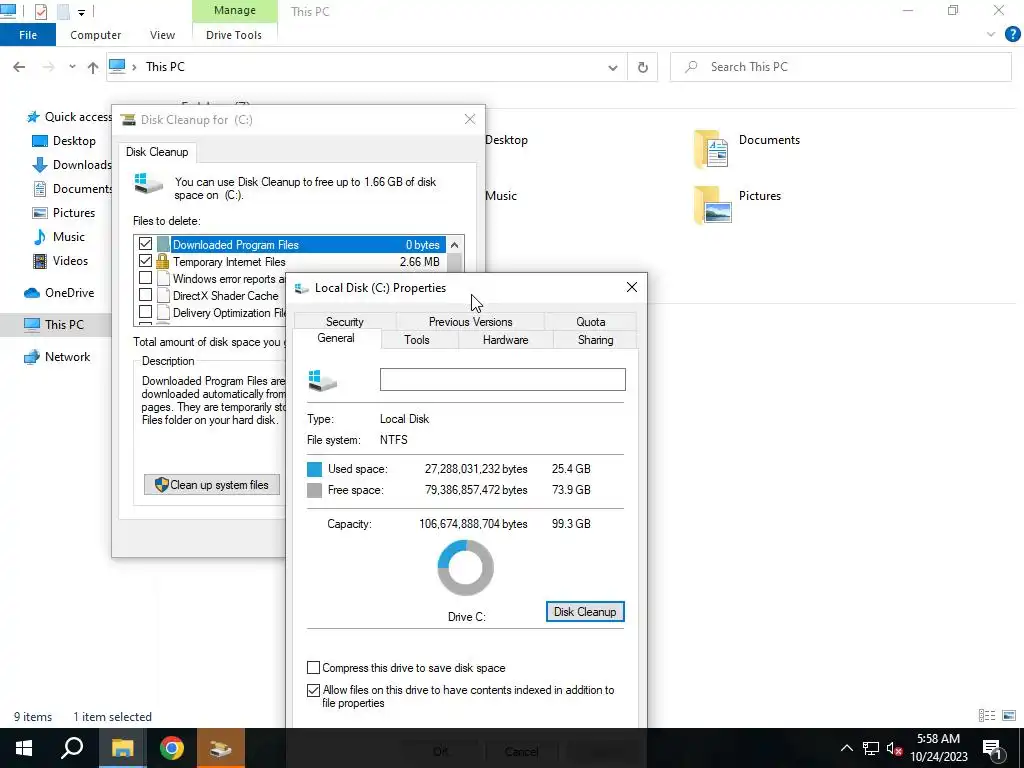This screenshot has width=1024, height=768.
Task: Open taskbar Search
Action: click(72, 748)
